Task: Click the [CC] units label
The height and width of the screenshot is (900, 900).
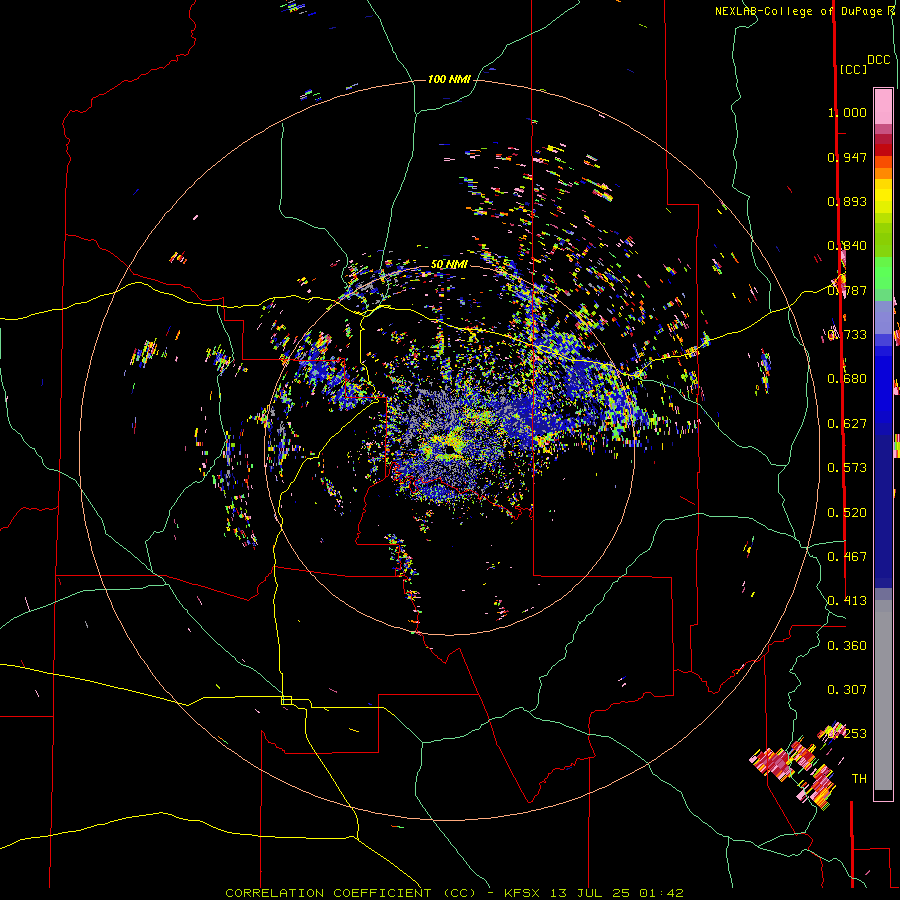Action: pyautogui.click(x=853, y=69)
